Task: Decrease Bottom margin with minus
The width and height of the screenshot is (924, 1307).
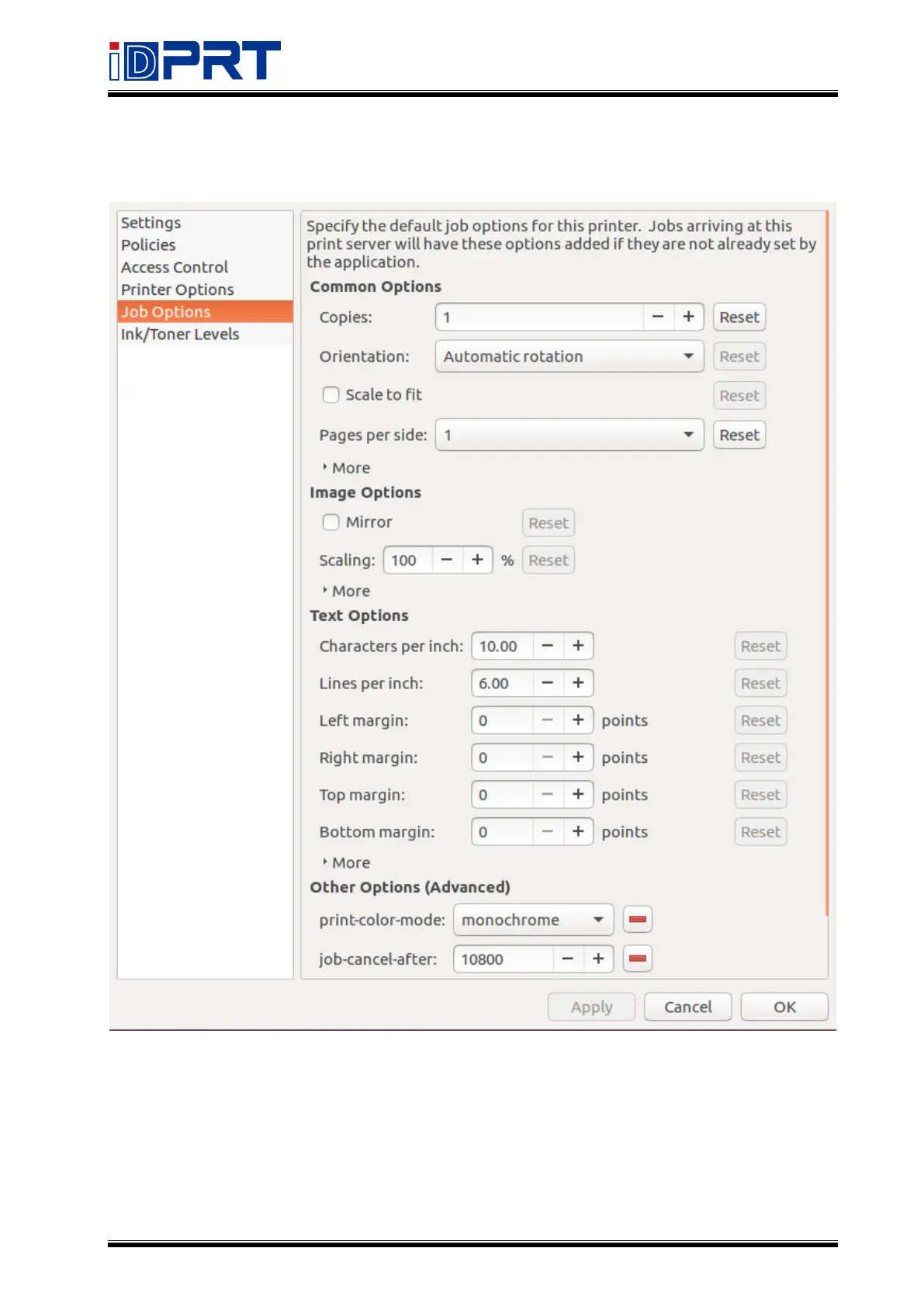Action: click(x=548, y=831)
